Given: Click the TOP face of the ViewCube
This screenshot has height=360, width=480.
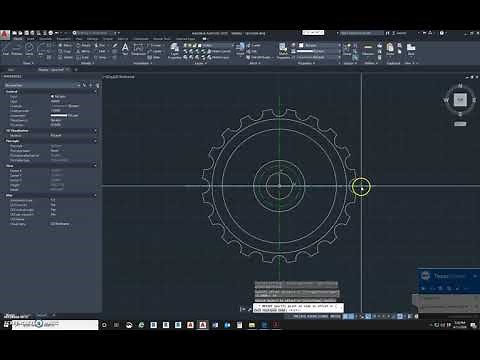Looking at the screenshot, I should (x=460, y=99).
